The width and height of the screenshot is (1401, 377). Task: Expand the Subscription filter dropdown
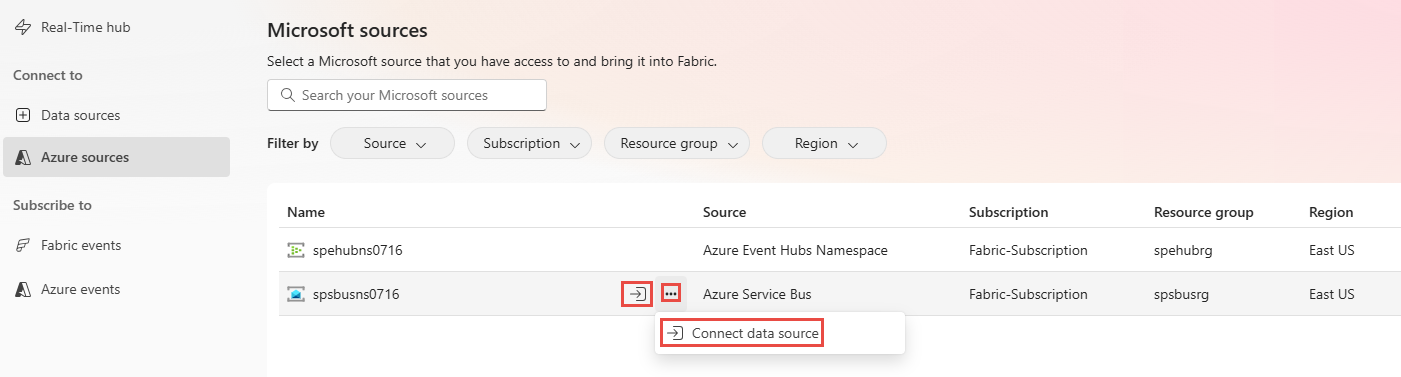[529, 143]
